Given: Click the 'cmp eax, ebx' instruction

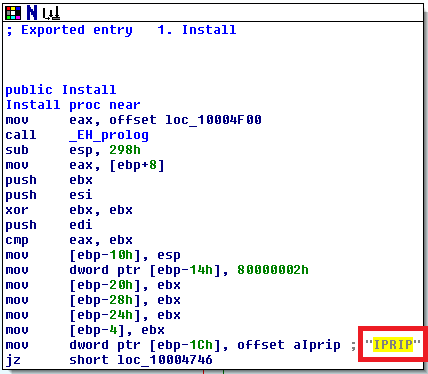Looking at the screenshot, I should (x=69, y=240).
